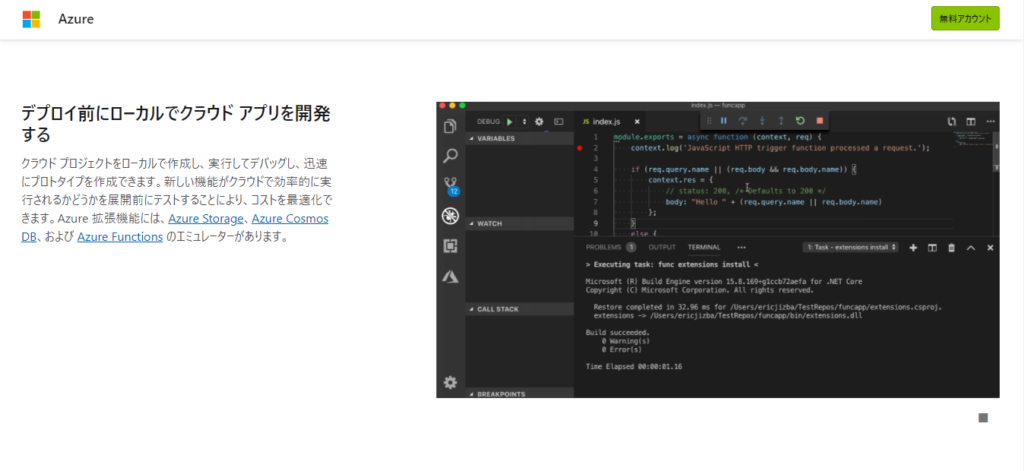Screen dimensions: 1024x471
Task: Click the 無料アカウント button
Action: pyautogui.click(x=965, y=19)
